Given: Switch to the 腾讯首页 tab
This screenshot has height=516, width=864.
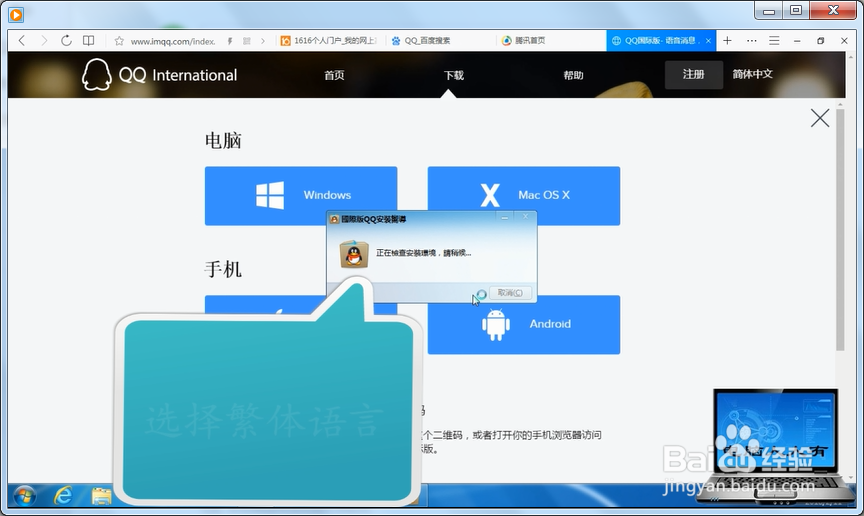Looking at the screenshot, I should pyautogui.click(x=523, y=41).
